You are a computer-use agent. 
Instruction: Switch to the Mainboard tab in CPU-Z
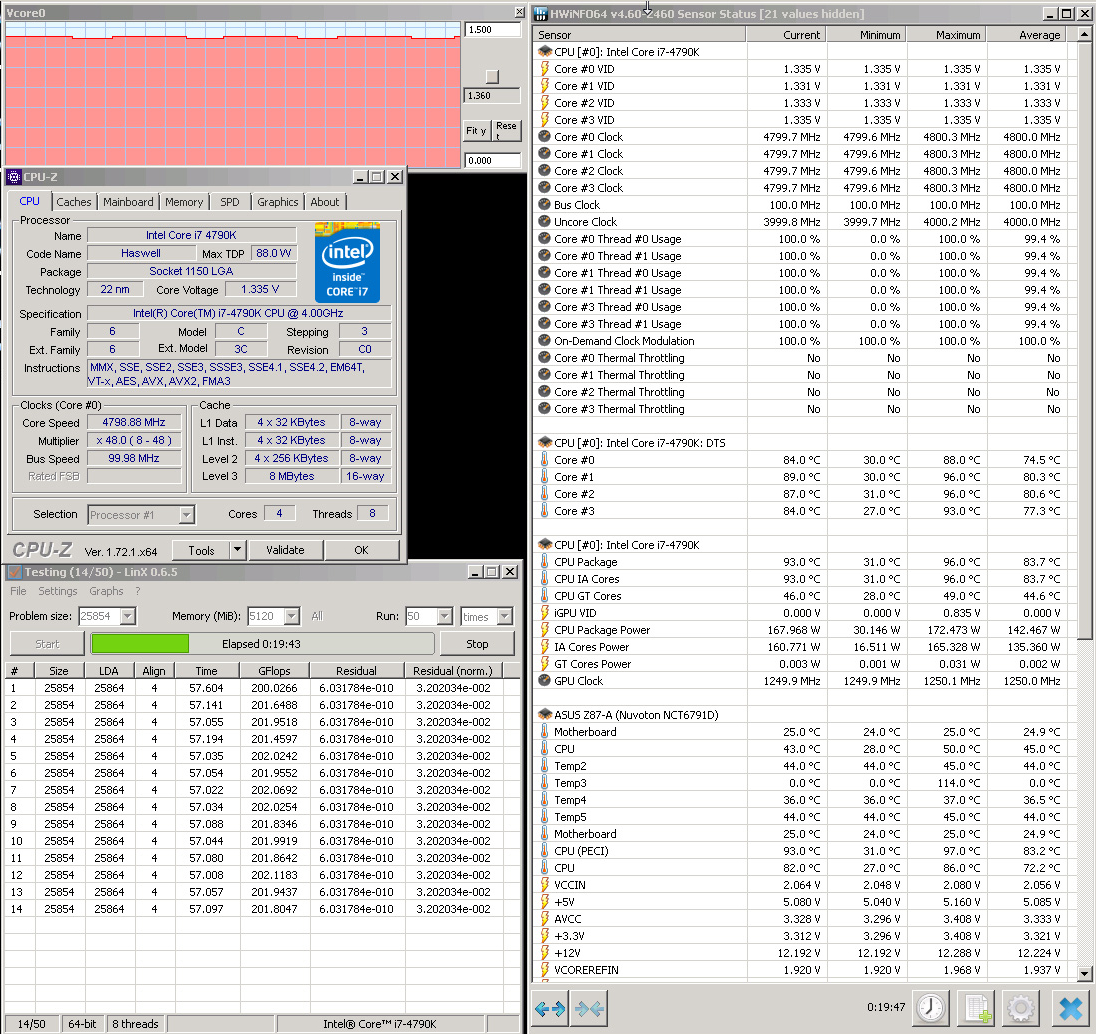[128, 201]
